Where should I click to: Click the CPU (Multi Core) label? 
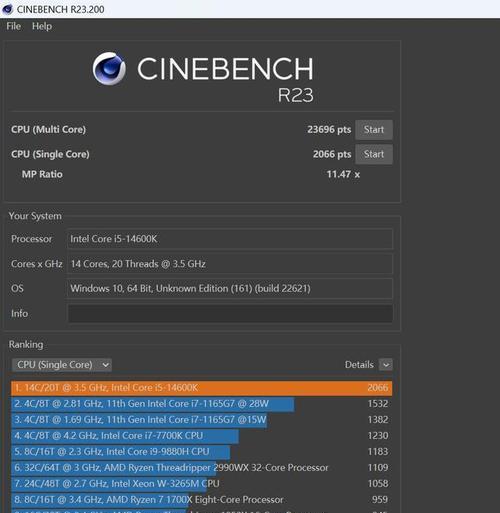tap(49, 130)
